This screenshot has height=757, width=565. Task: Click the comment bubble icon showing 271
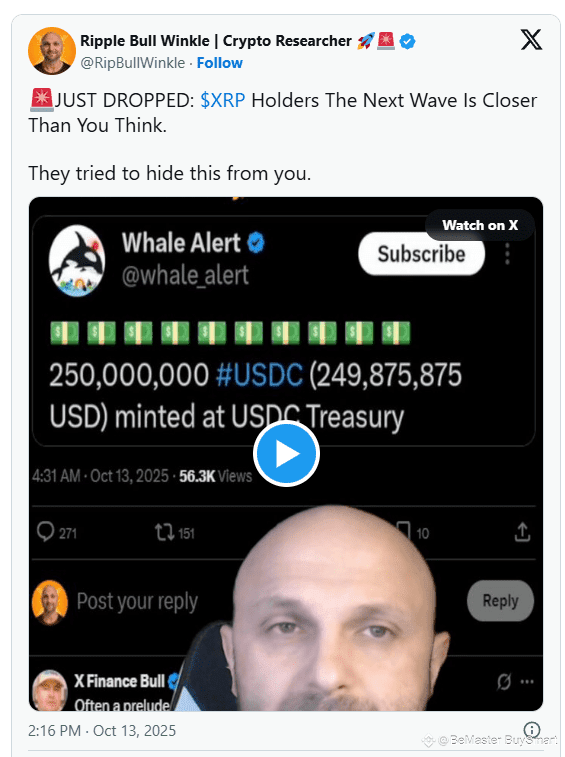45,532
